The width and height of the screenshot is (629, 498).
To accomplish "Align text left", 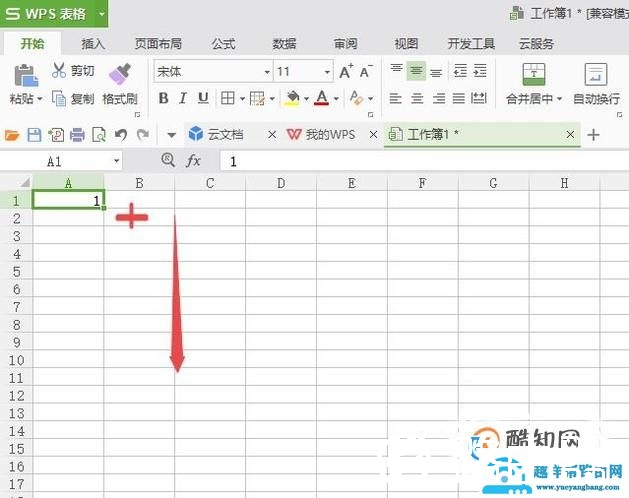I will [396, 98].
